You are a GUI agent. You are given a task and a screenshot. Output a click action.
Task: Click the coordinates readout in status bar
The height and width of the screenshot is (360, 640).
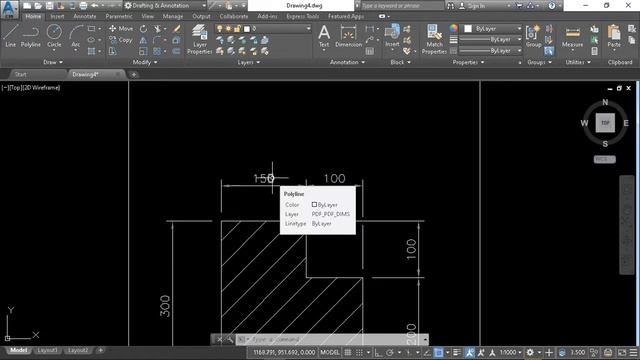point(284,352)
